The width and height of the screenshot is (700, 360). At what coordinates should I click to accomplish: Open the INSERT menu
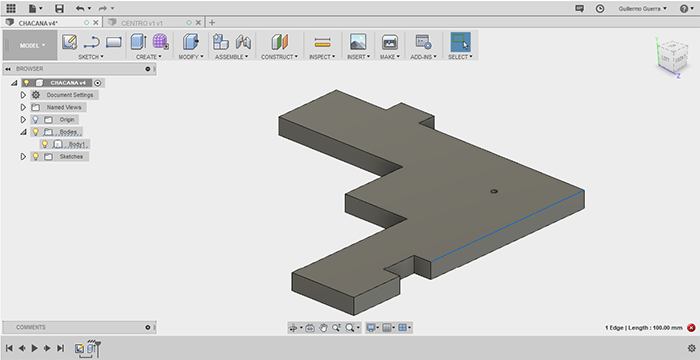tap(358, 57)
